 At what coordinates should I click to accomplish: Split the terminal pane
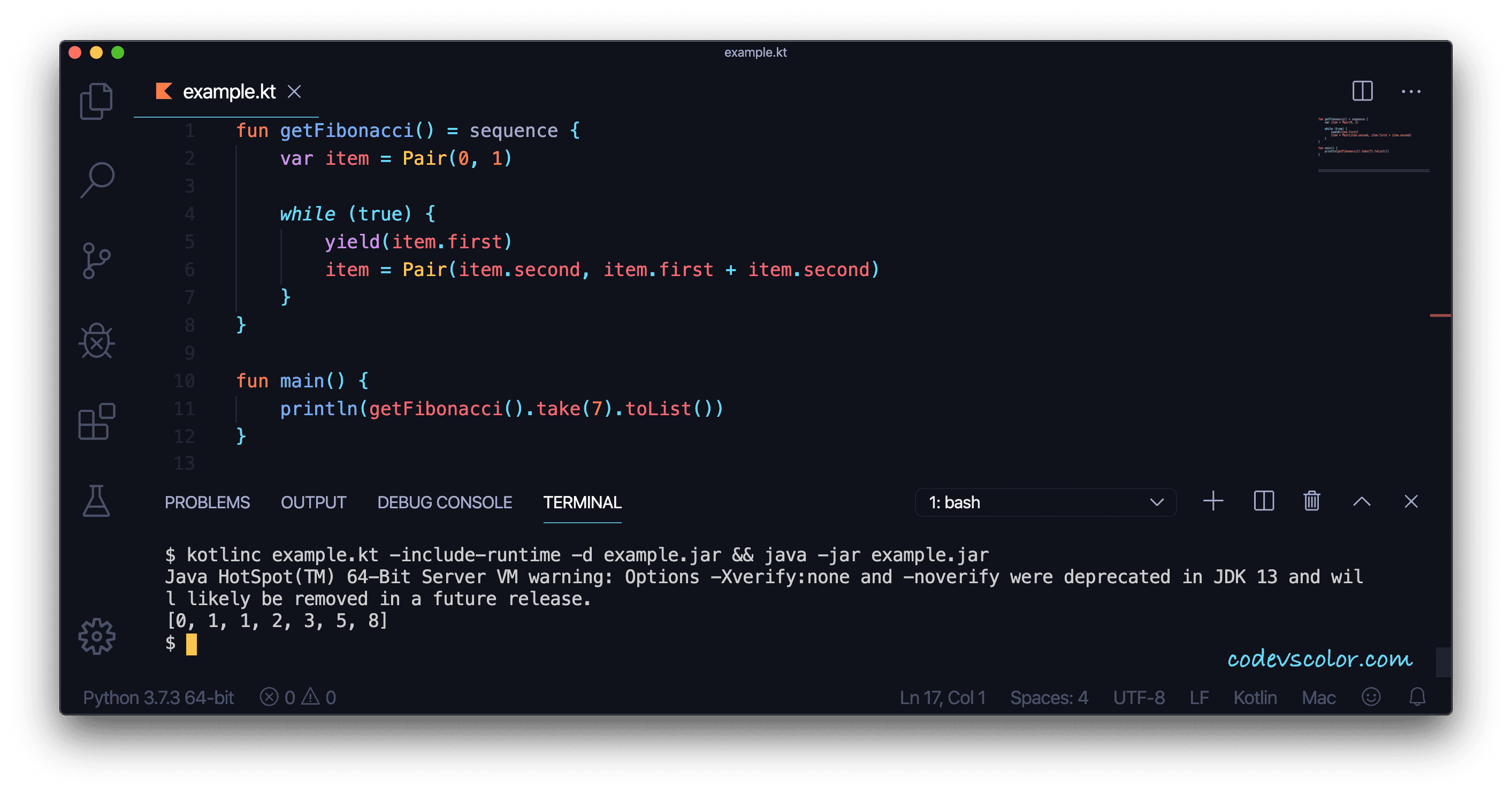point(1263,501)
